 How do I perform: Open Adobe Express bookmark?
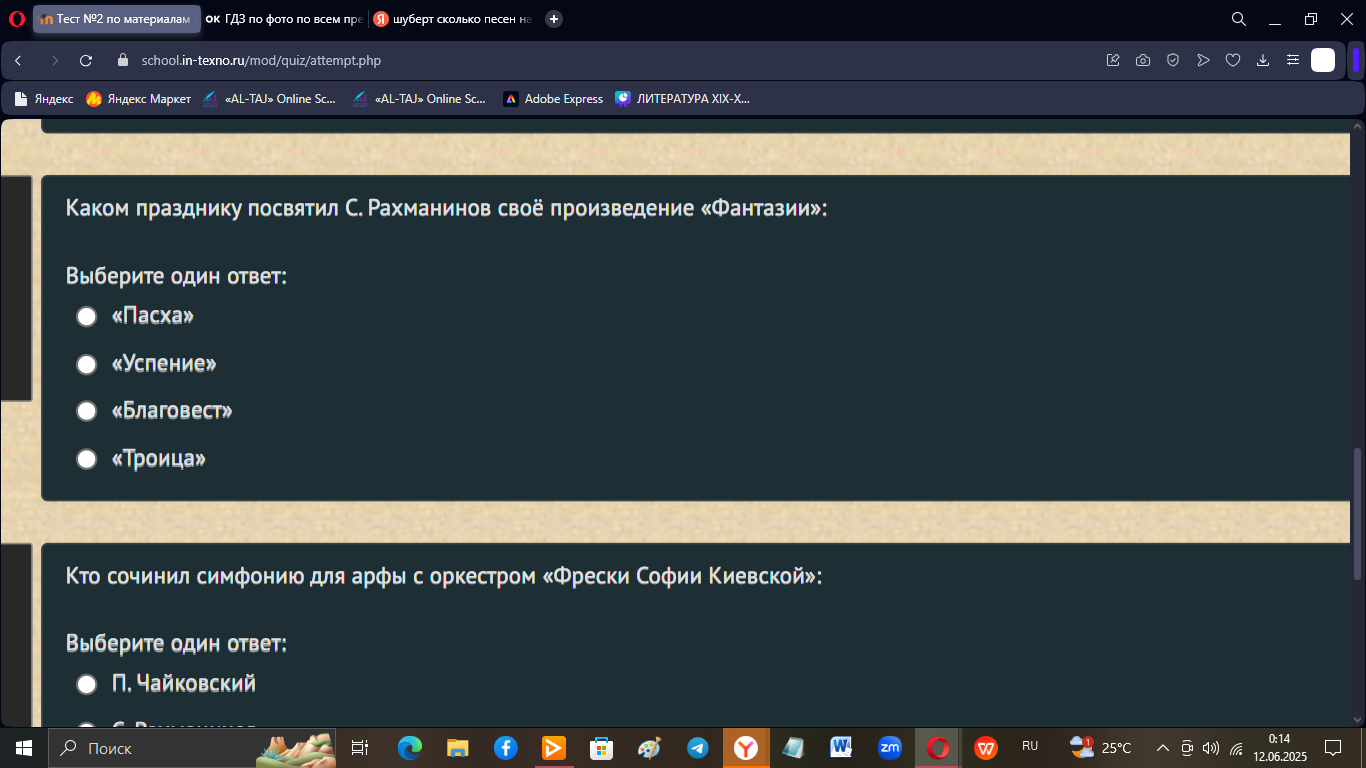pos(553,99)
